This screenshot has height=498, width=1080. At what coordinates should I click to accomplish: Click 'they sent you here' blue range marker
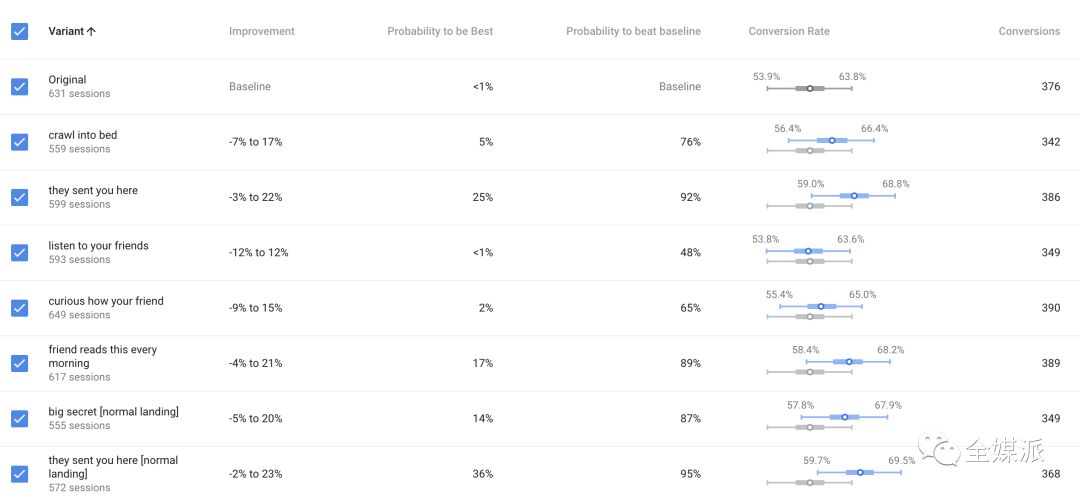pos(854,196)
